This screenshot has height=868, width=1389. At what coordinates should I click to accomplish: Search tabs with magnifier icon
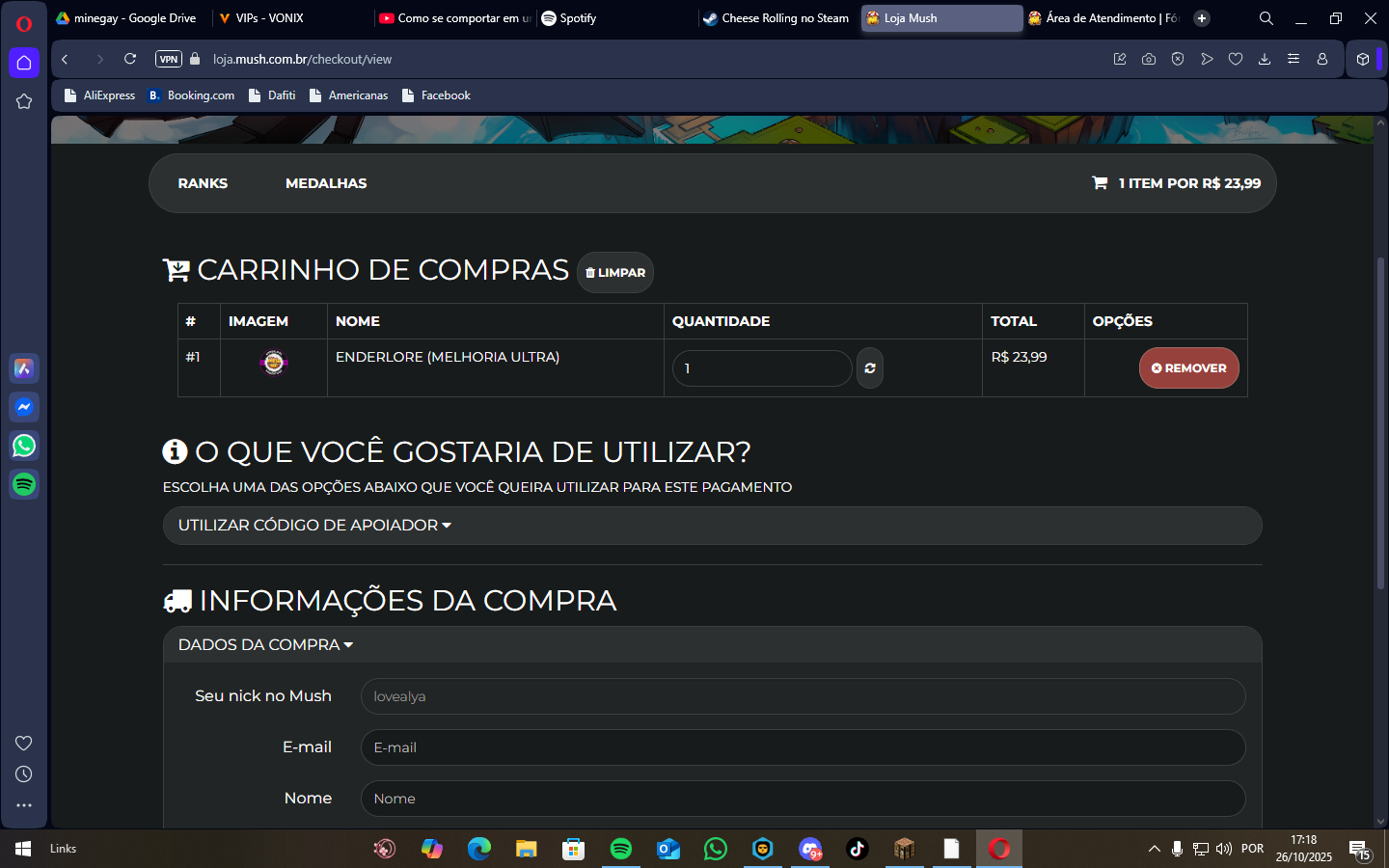pos(1266,18)
